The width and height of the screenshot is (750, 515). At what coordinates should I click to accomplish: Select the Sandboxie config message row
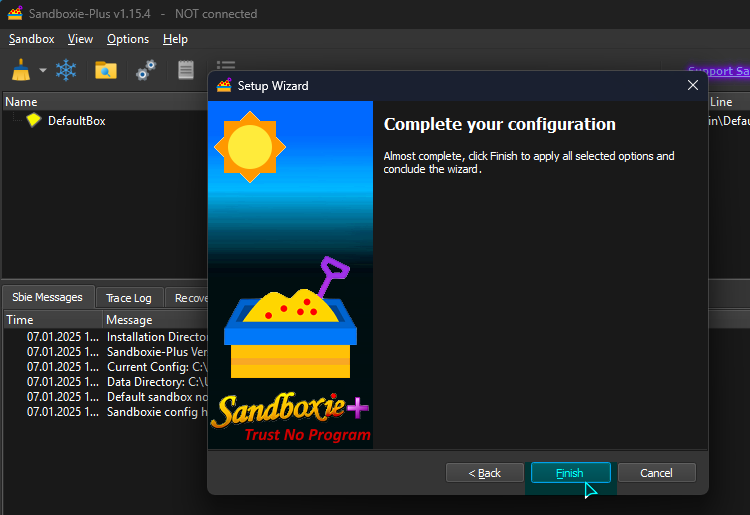(106, 412)
